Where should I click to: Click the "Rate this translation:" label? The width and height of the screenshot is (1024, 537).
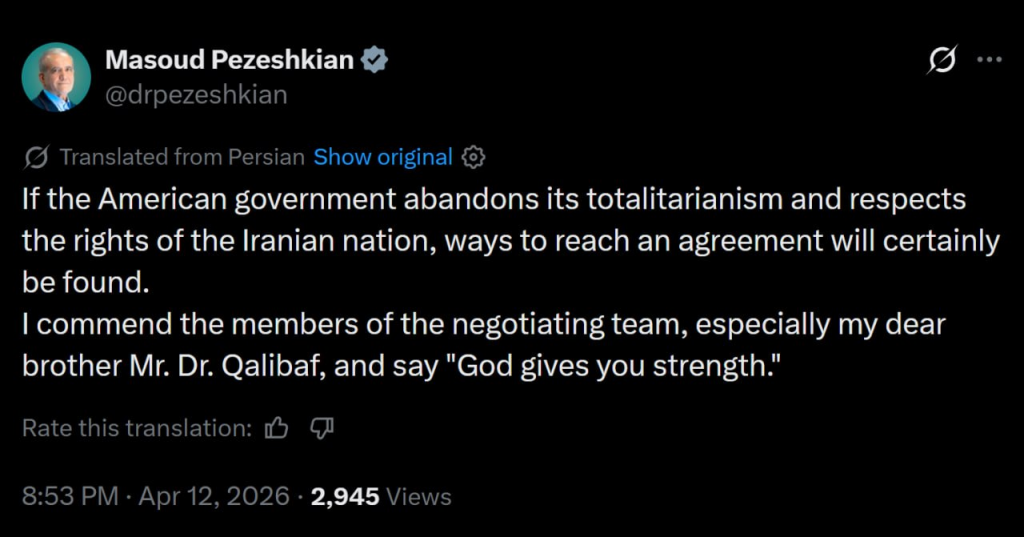click(x=136, y=428)
